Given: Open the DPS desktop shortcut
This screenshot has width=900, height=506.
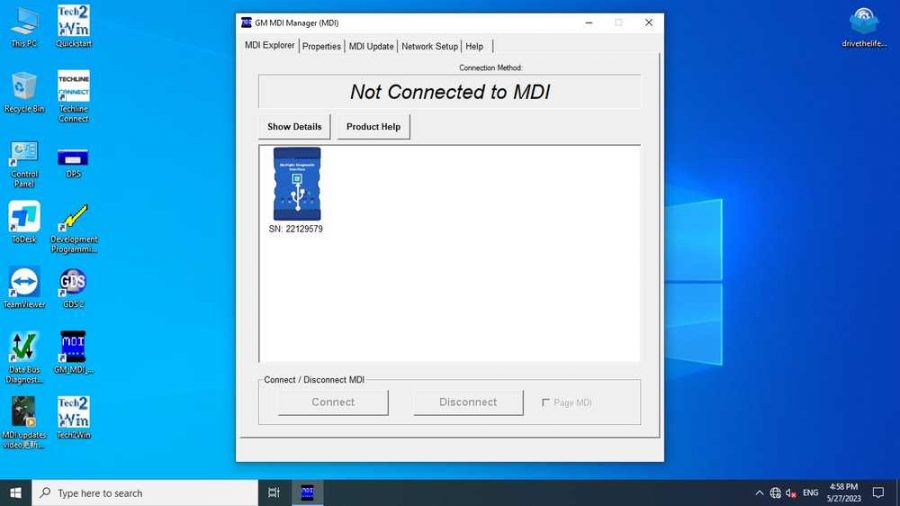Looking at the screenshot, I should (73, 157).
